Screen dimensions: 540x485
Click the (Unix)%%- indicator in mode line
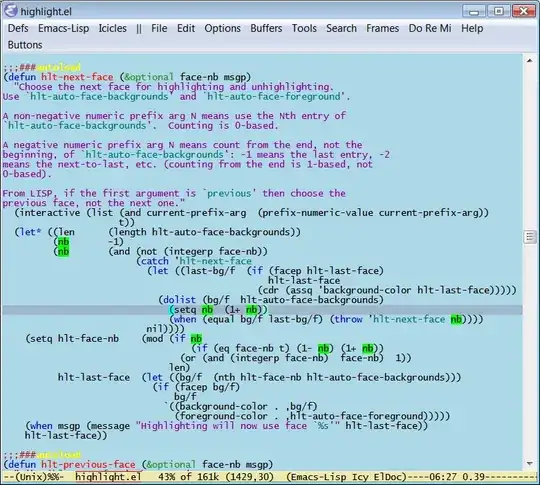[x=39, y=477]
